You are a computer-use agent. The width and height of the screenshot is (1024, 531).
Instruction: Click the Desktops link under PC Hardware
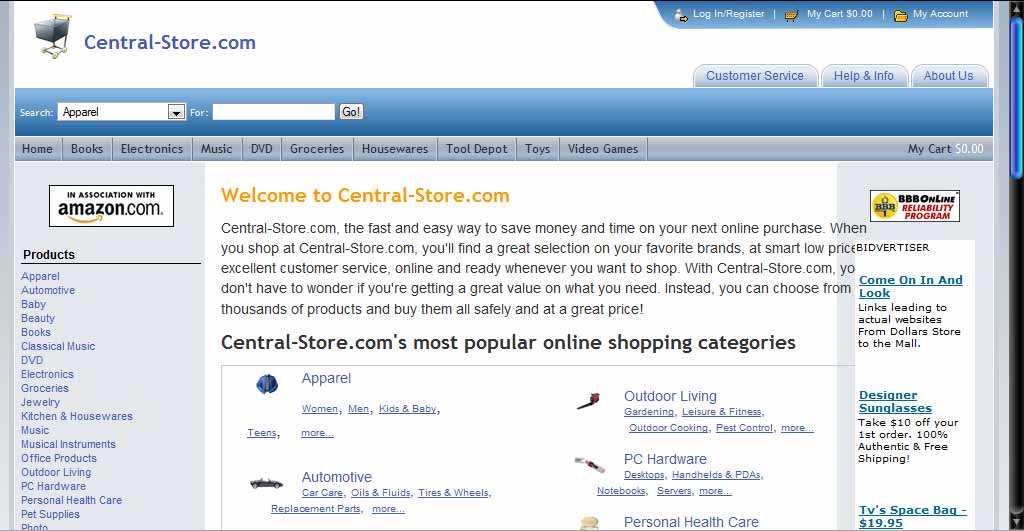[x=644, y=475]
